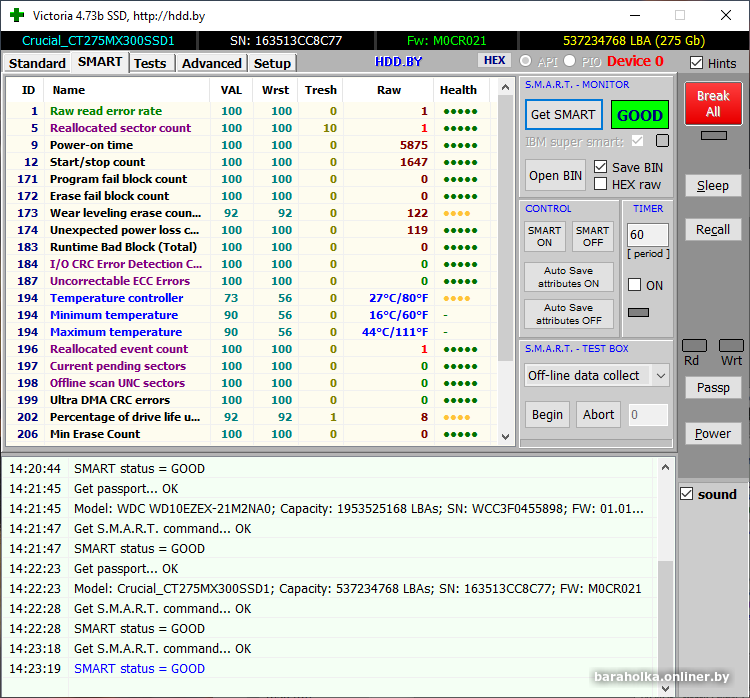The height and width of the screenshot is (698, 750).
Task: Click the Sleep button
Action: (713, 186)
